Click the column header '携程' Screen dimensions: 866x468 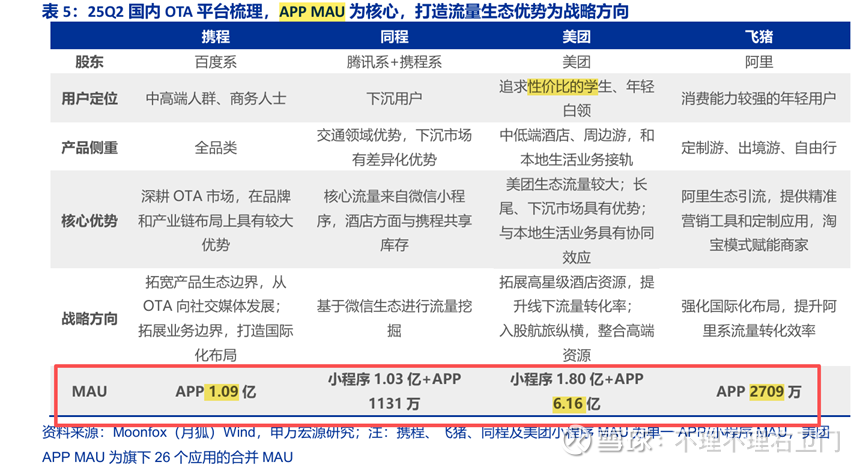[215, 36]
